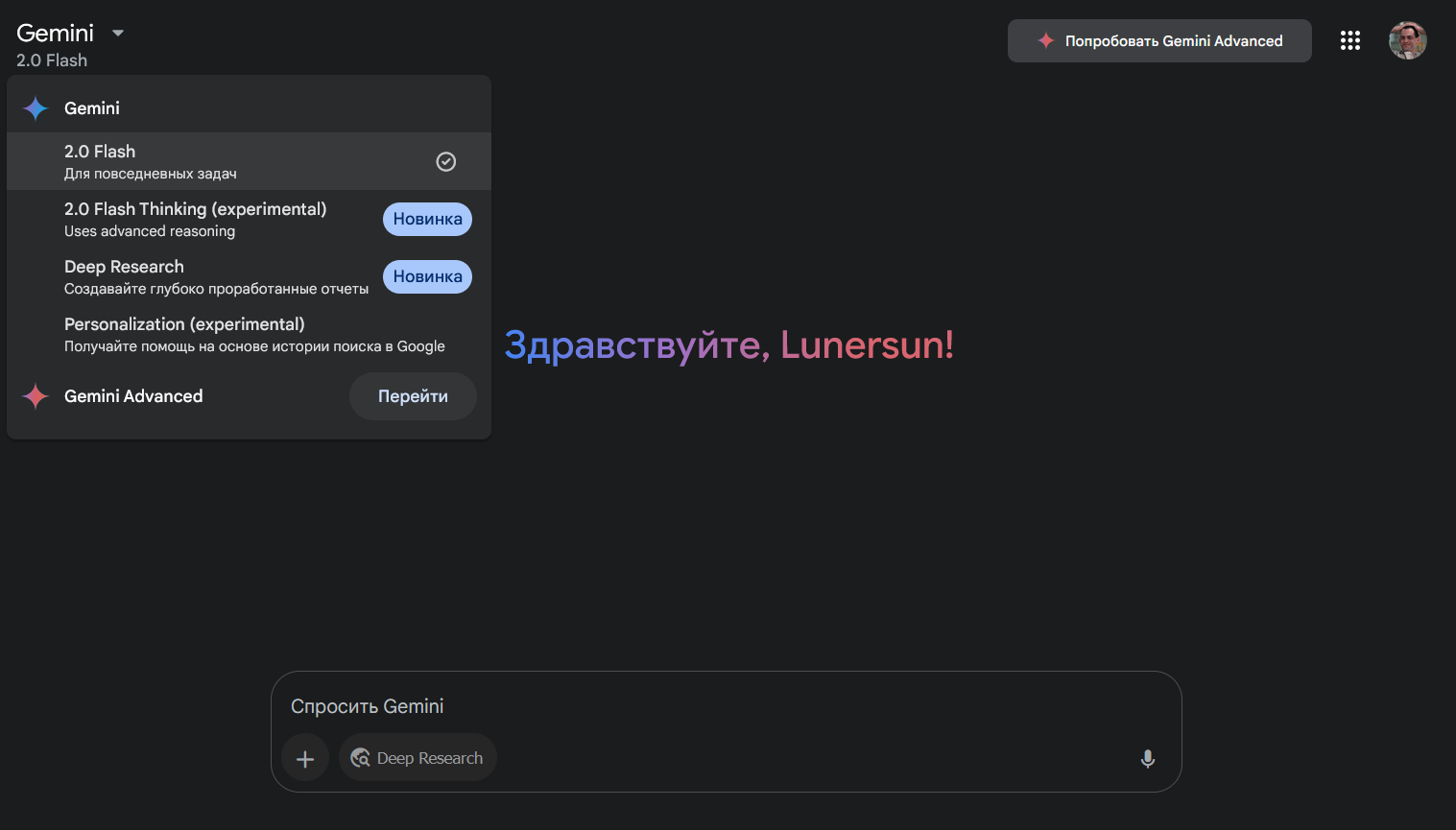Click the Deep Research chip search icon
This screenshot has height=830, width=1456.
click(x=361, y=758)
